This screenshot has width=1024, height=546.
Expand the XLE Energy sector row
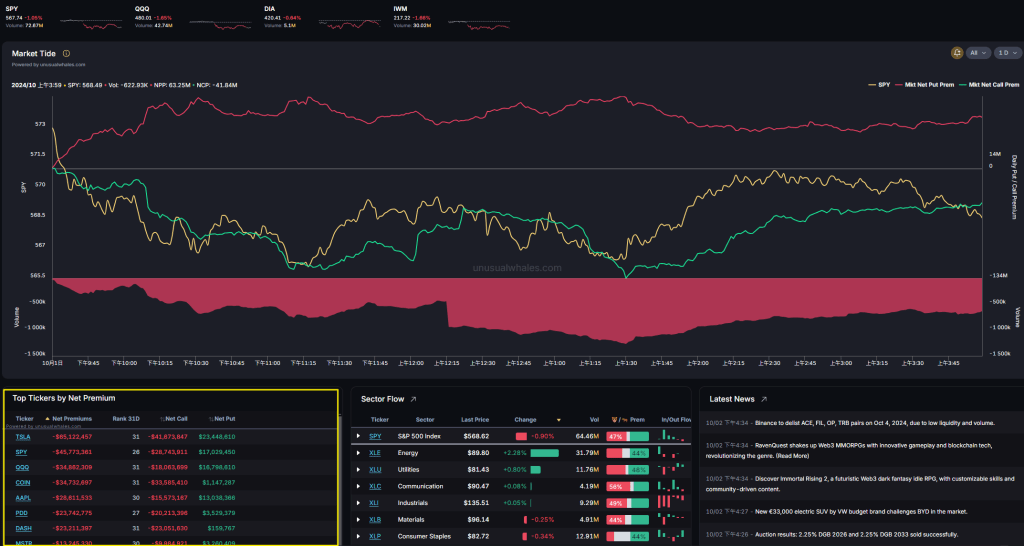358,453
